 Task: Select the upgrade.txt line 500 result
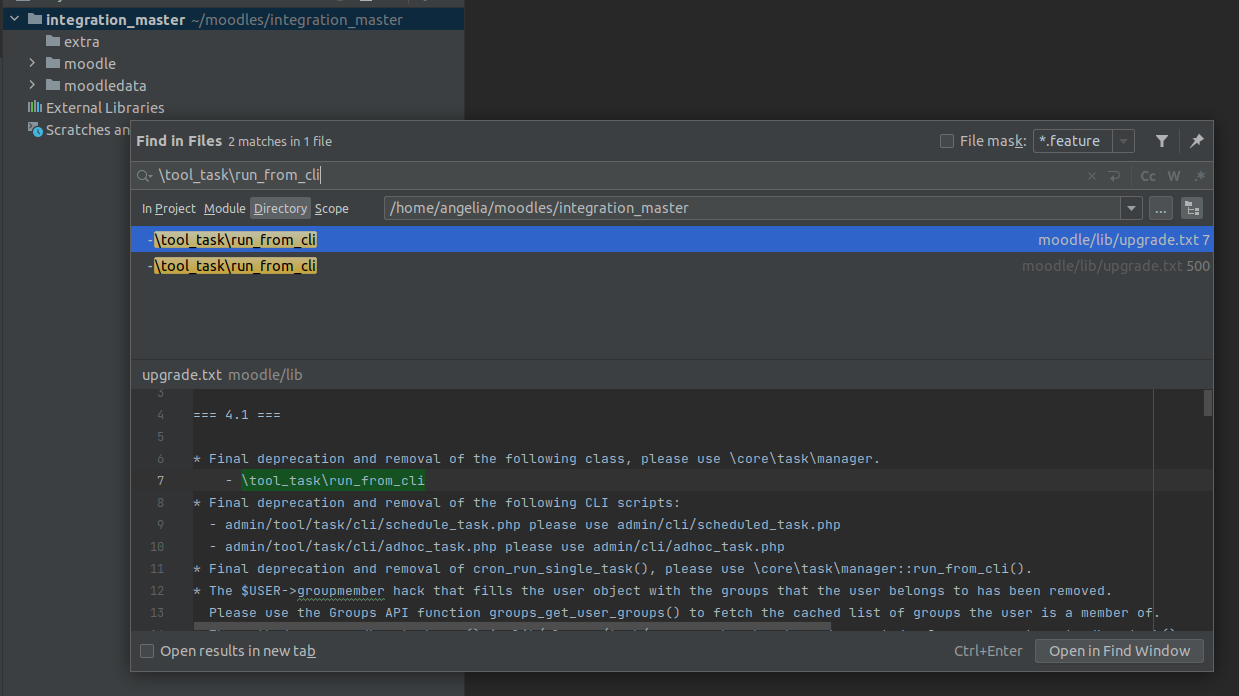[671, 266]
